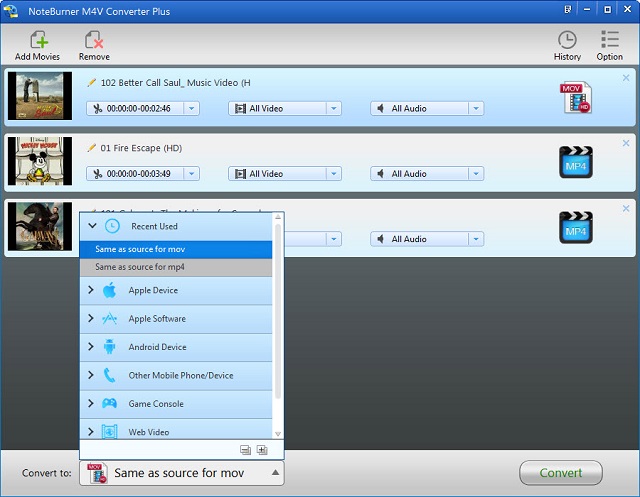Remove the Fire Escape row using its X

pos(626,143)
